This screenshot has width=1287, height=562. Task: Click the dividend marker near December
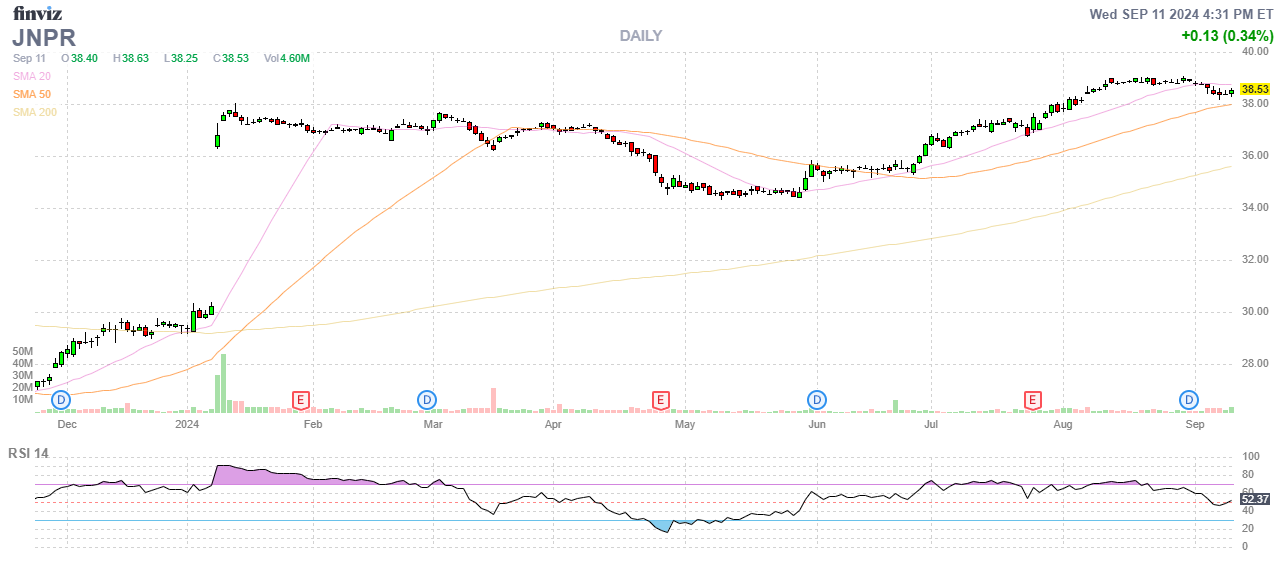(62, 400)
